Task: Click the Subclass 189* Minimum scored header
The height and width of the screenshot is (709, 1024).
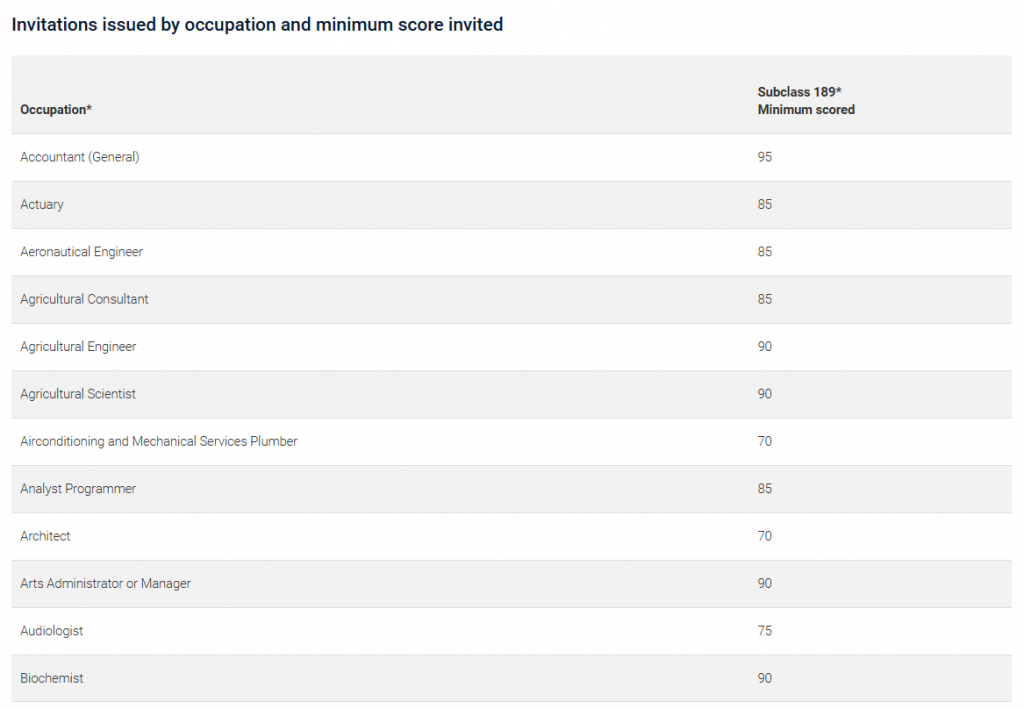Action: click(806, 101)
